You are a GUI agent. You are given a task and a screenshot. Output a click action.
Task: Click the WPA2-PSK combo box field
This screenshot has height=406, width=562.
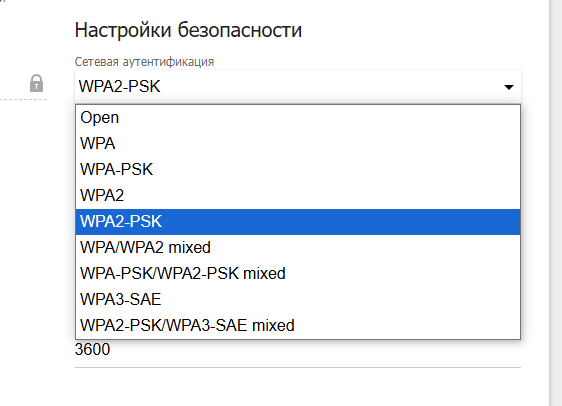[298, 87]
